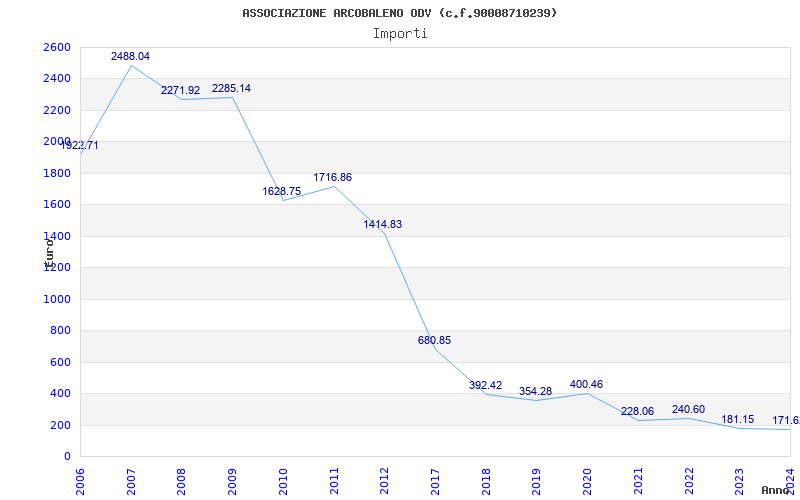Screen dimensions: 800x500
Task: Select the data label 1716.86
Action: [333, 178]
